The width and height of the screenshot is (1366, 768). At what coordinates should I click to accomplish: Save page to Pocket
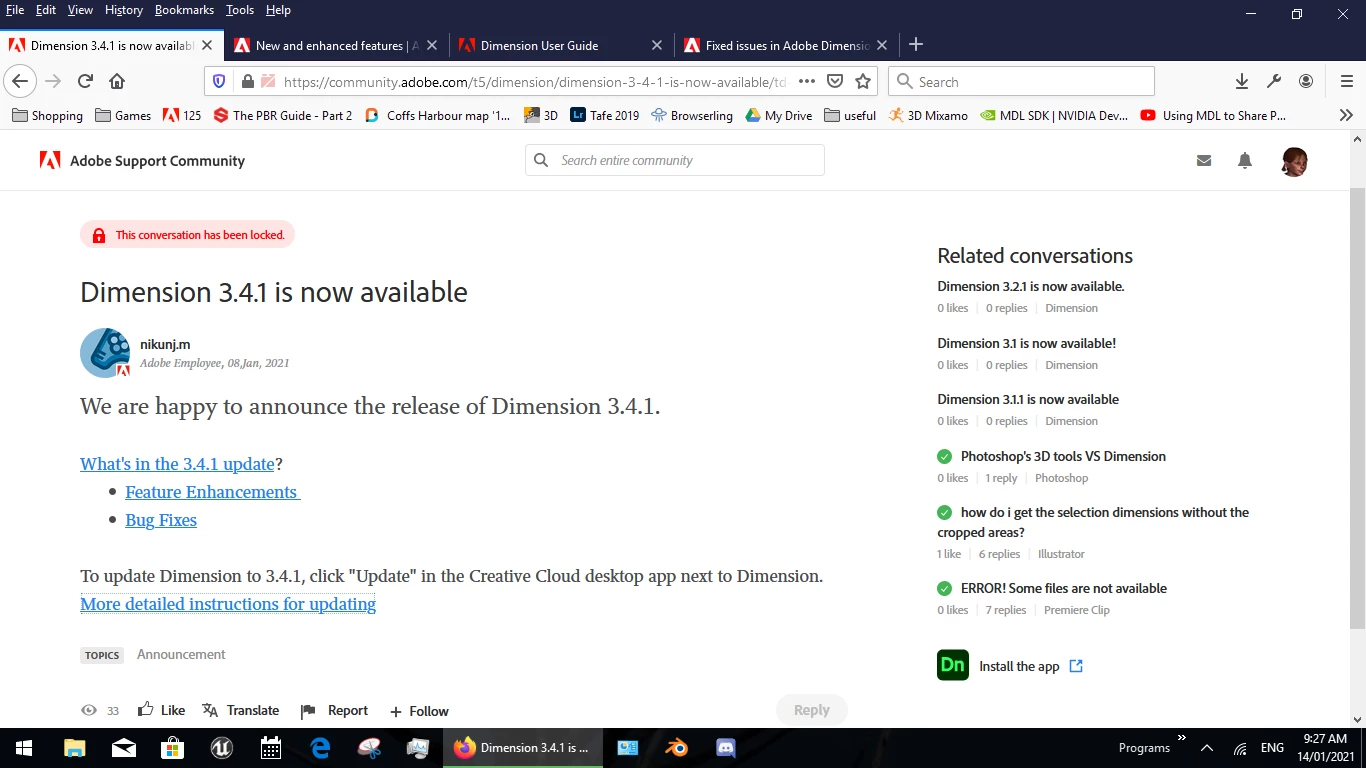pos(835,81)
